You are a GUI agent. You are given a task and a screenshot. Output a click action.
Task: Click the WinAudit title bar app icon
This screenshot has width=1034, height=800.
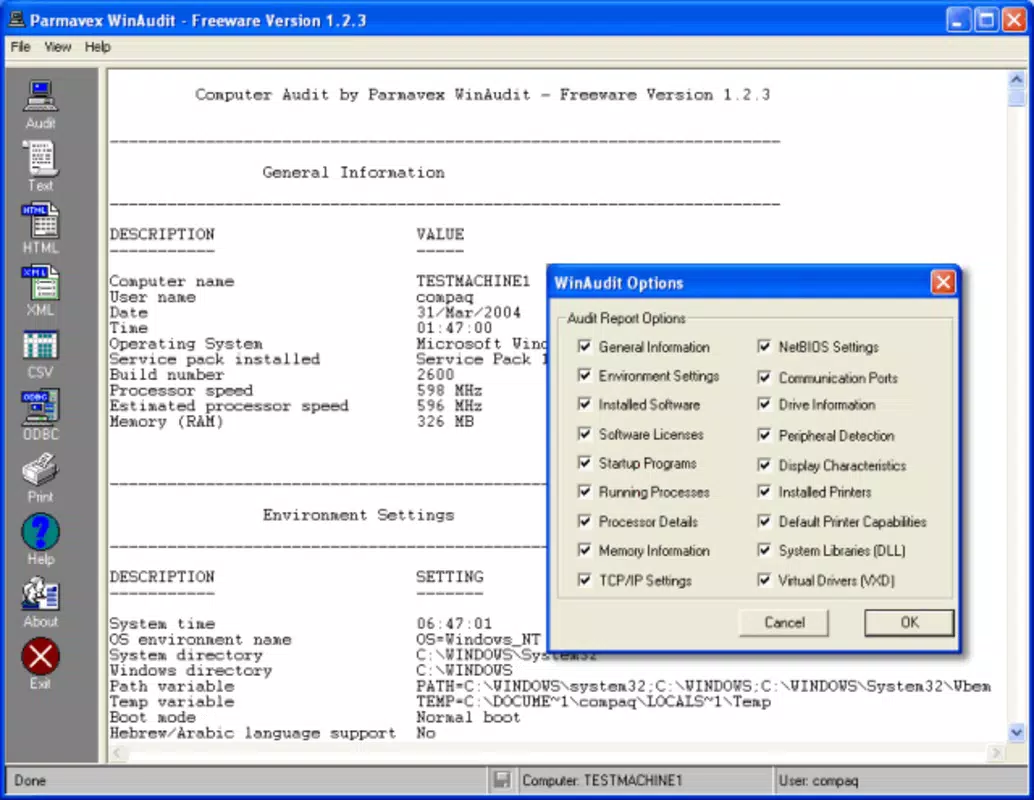16,20
